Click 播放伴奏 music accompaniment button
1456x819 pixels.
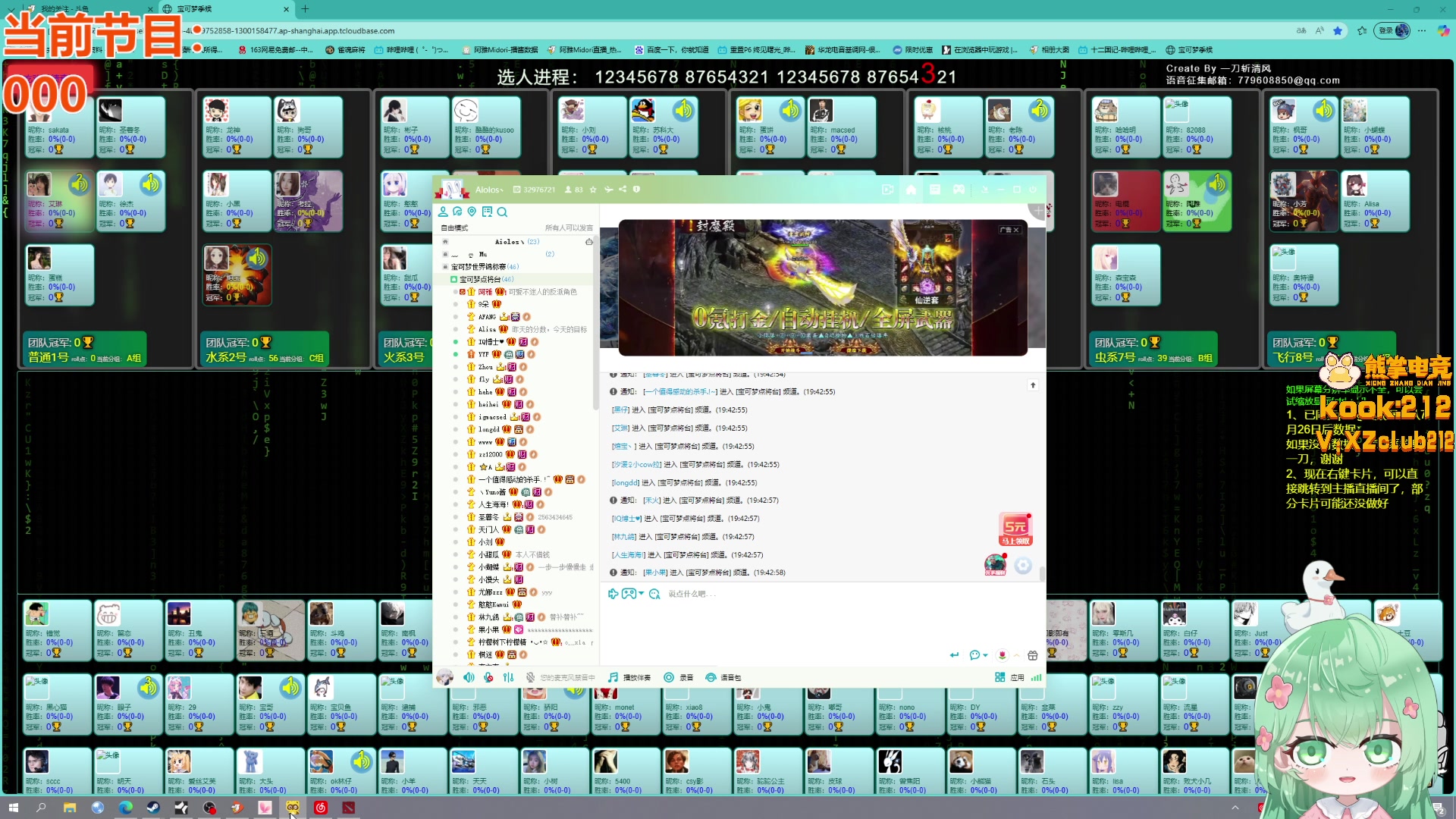coord(629,677)
